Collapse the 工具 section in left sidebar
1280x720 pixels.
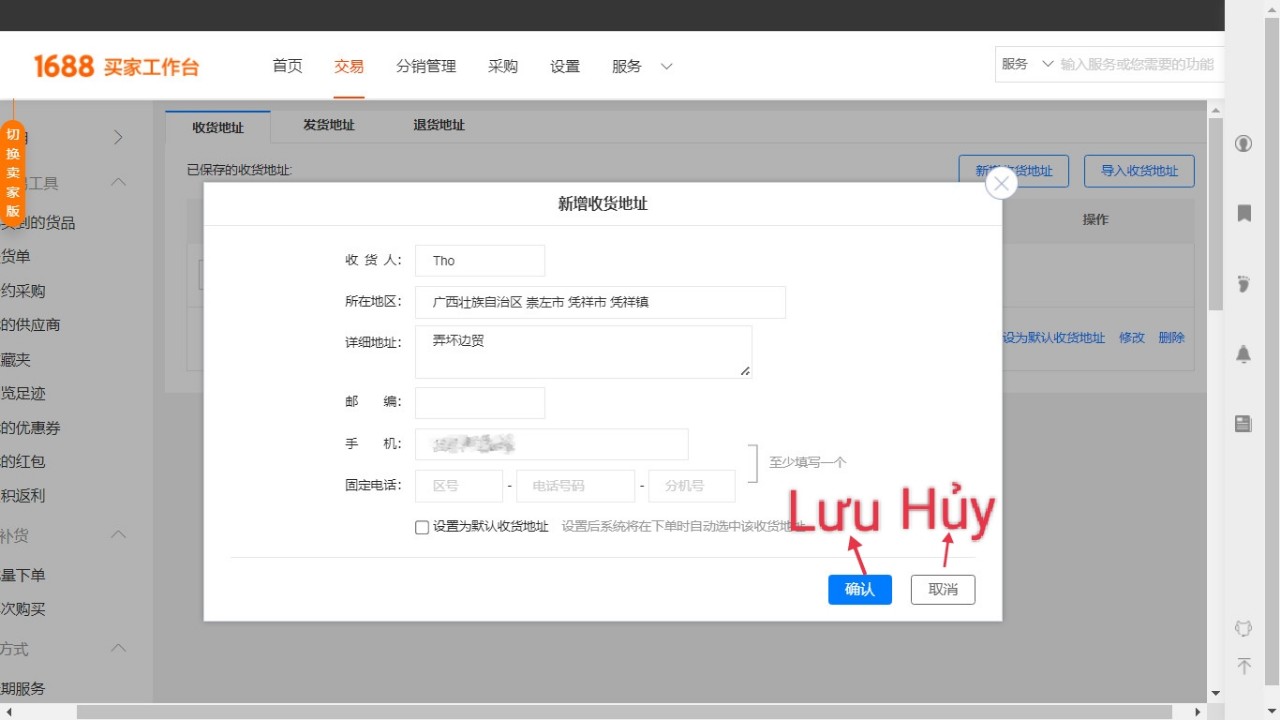coord(118,182)
